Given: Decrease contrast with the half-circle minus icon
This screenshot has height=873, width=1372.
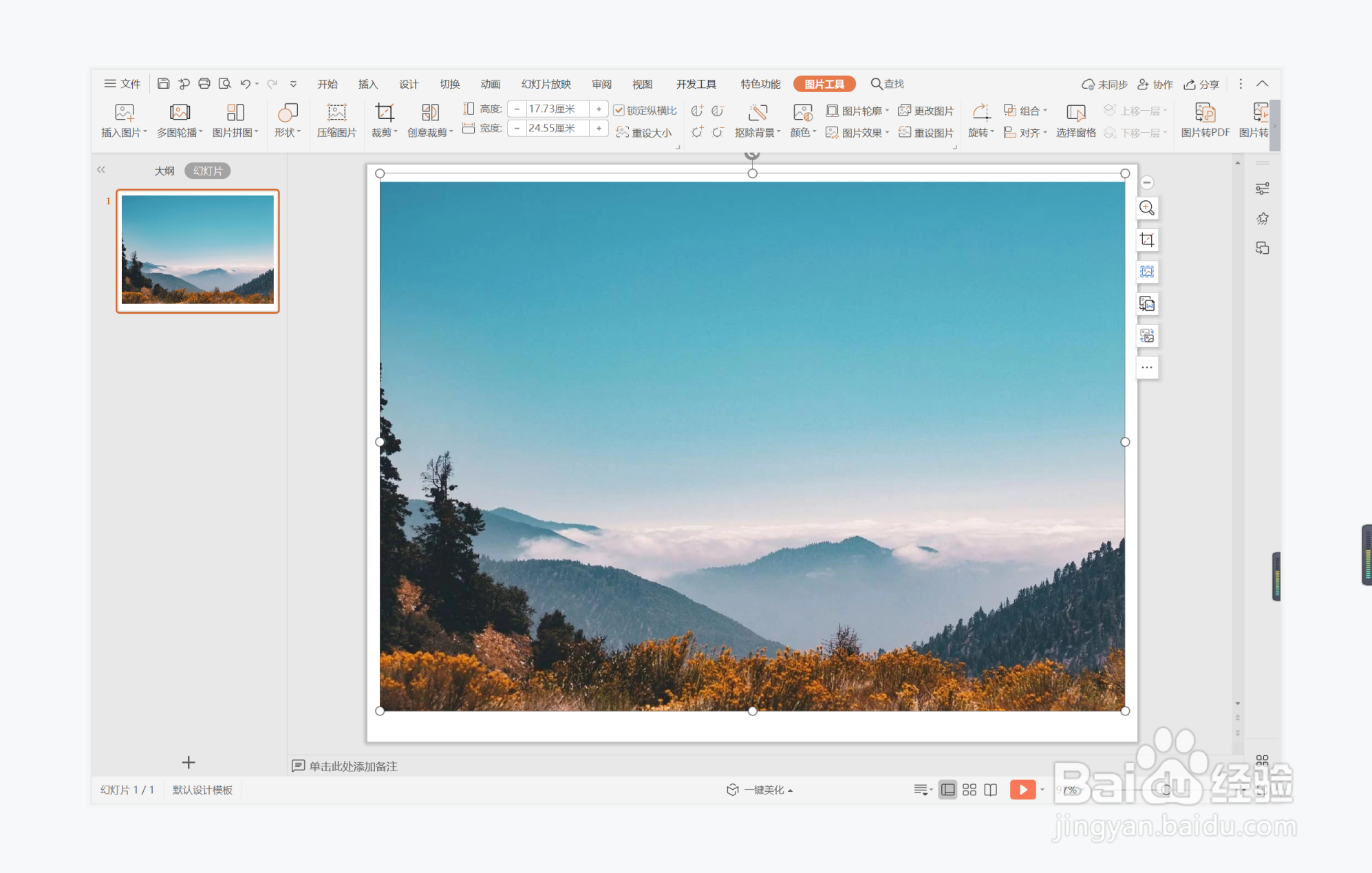Looking at the screenshot, I should (x=718, y=111).
